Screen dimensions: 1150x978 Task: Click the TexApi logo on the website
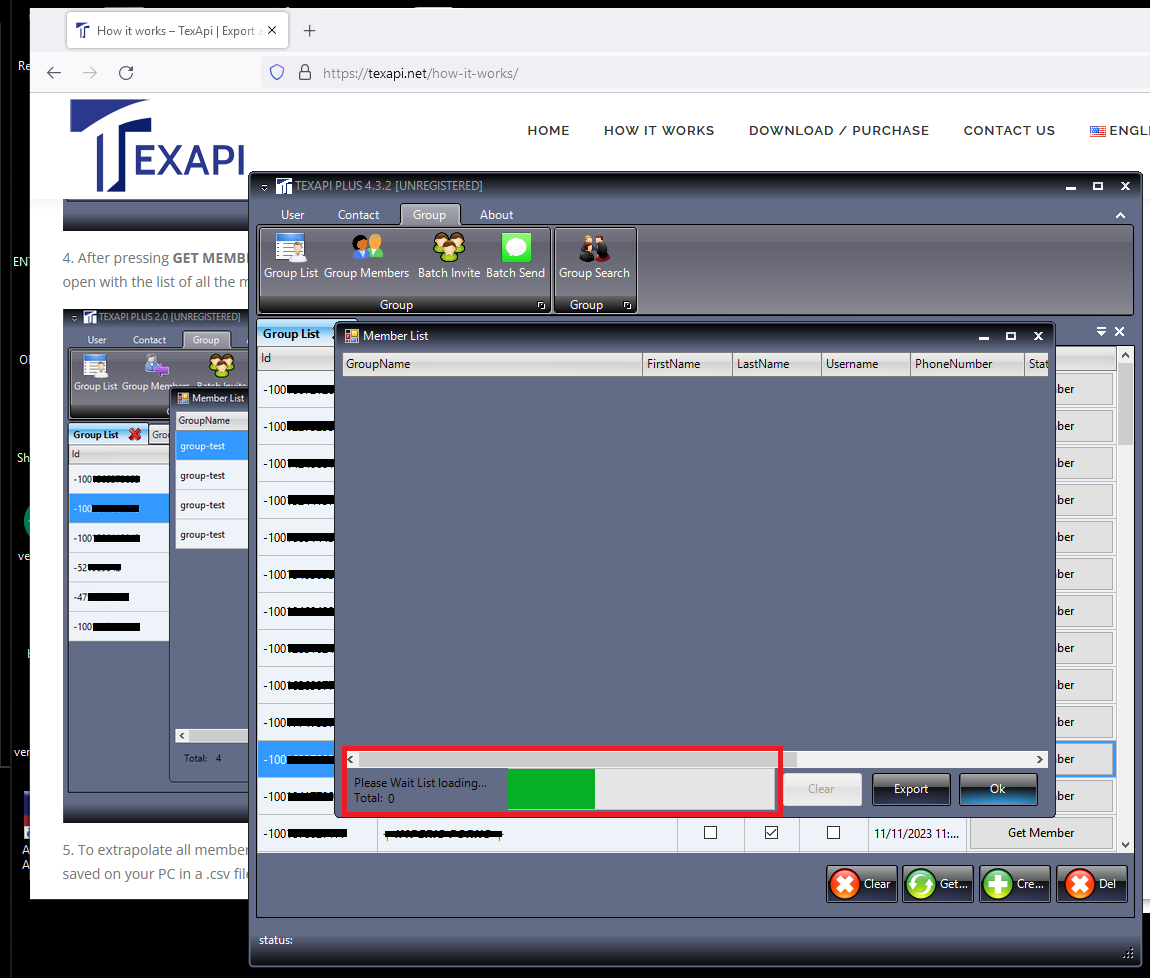(x=157, y=146)
